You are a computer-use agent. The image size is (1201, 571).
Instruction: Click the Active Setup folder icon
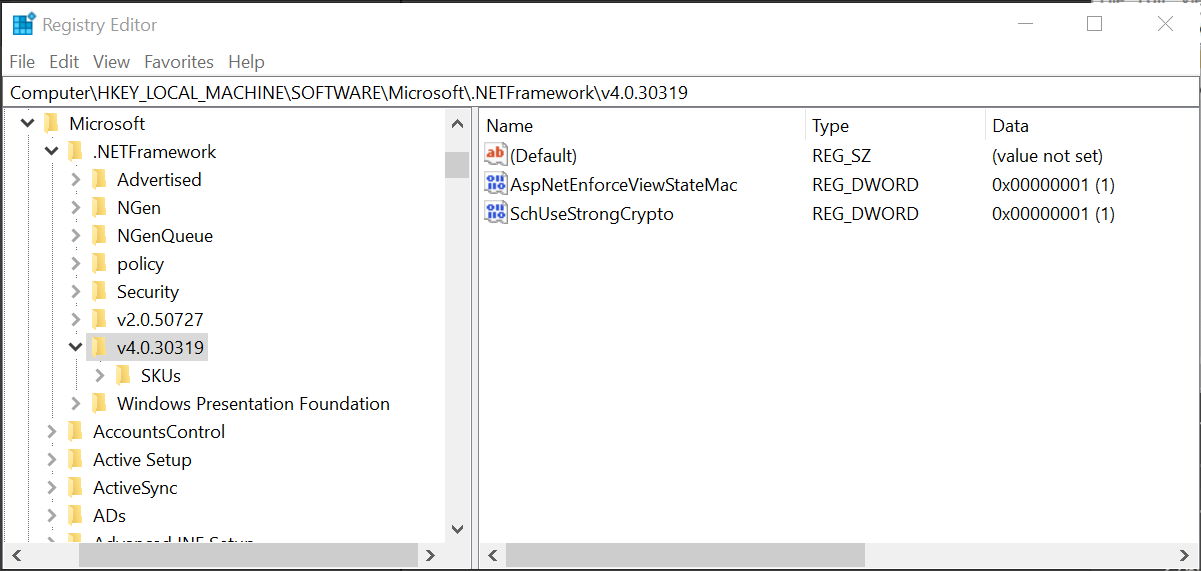pos(76,460)
